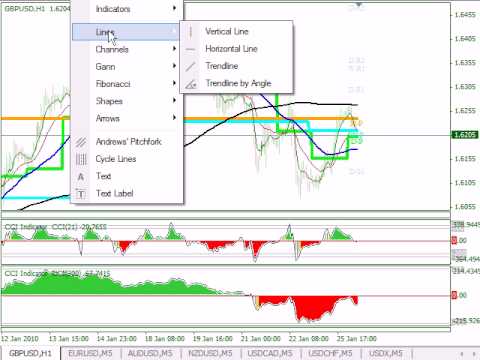Click the 25 Jan 17:00 time label
The height and width of the screenshot is (360, 480).
[x=357, y=339]
